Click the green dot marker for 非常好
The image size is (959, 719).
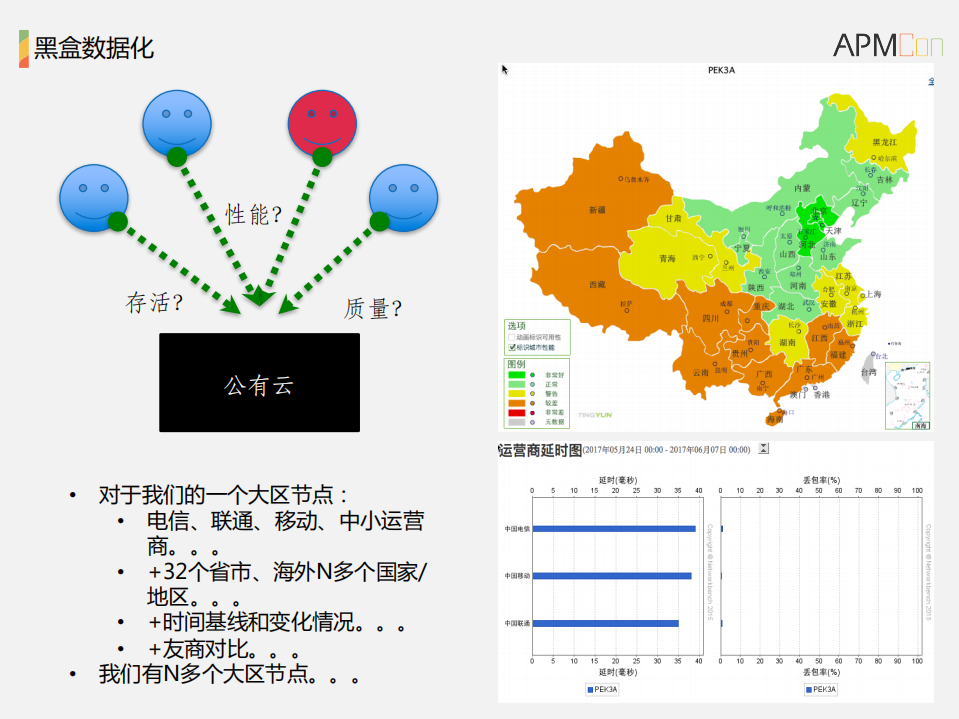(533, 375)
